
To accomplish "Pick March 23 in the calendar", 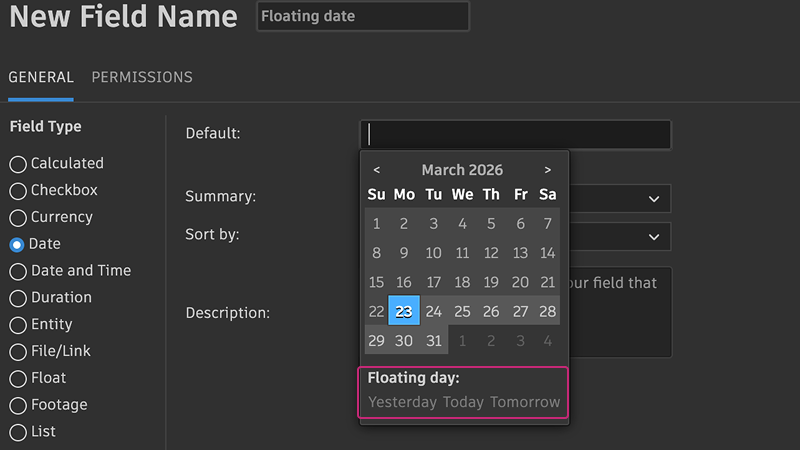I will [404, 311].
